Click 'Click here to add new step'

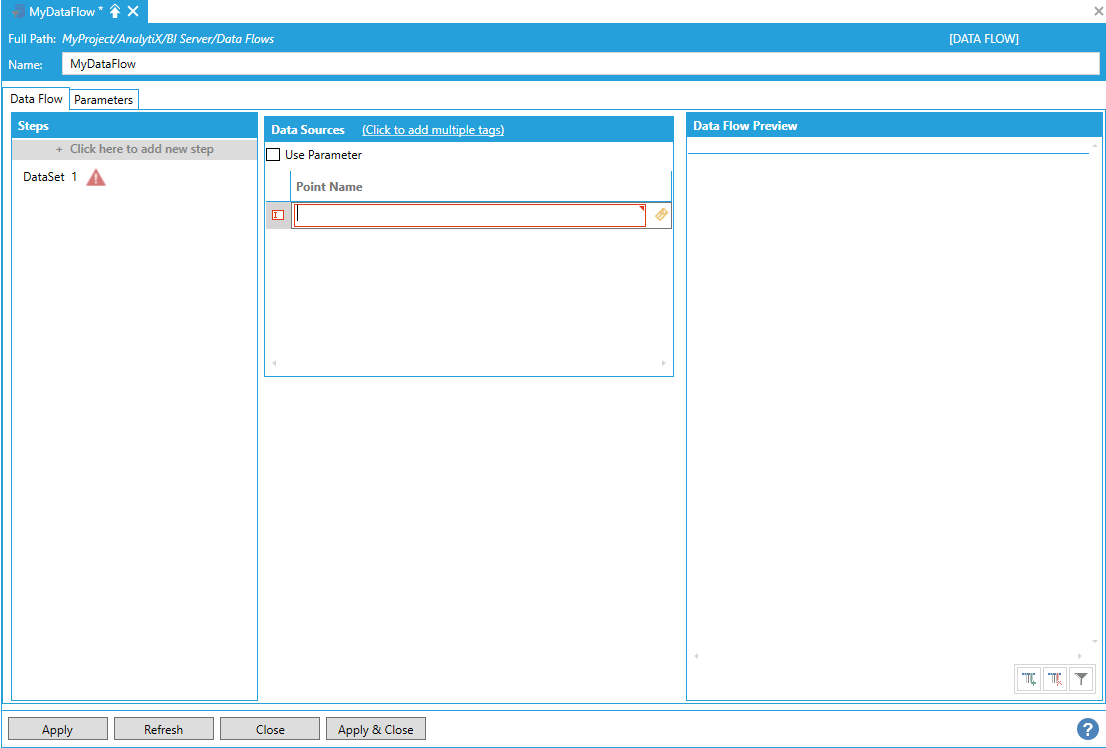click(134, 149)
